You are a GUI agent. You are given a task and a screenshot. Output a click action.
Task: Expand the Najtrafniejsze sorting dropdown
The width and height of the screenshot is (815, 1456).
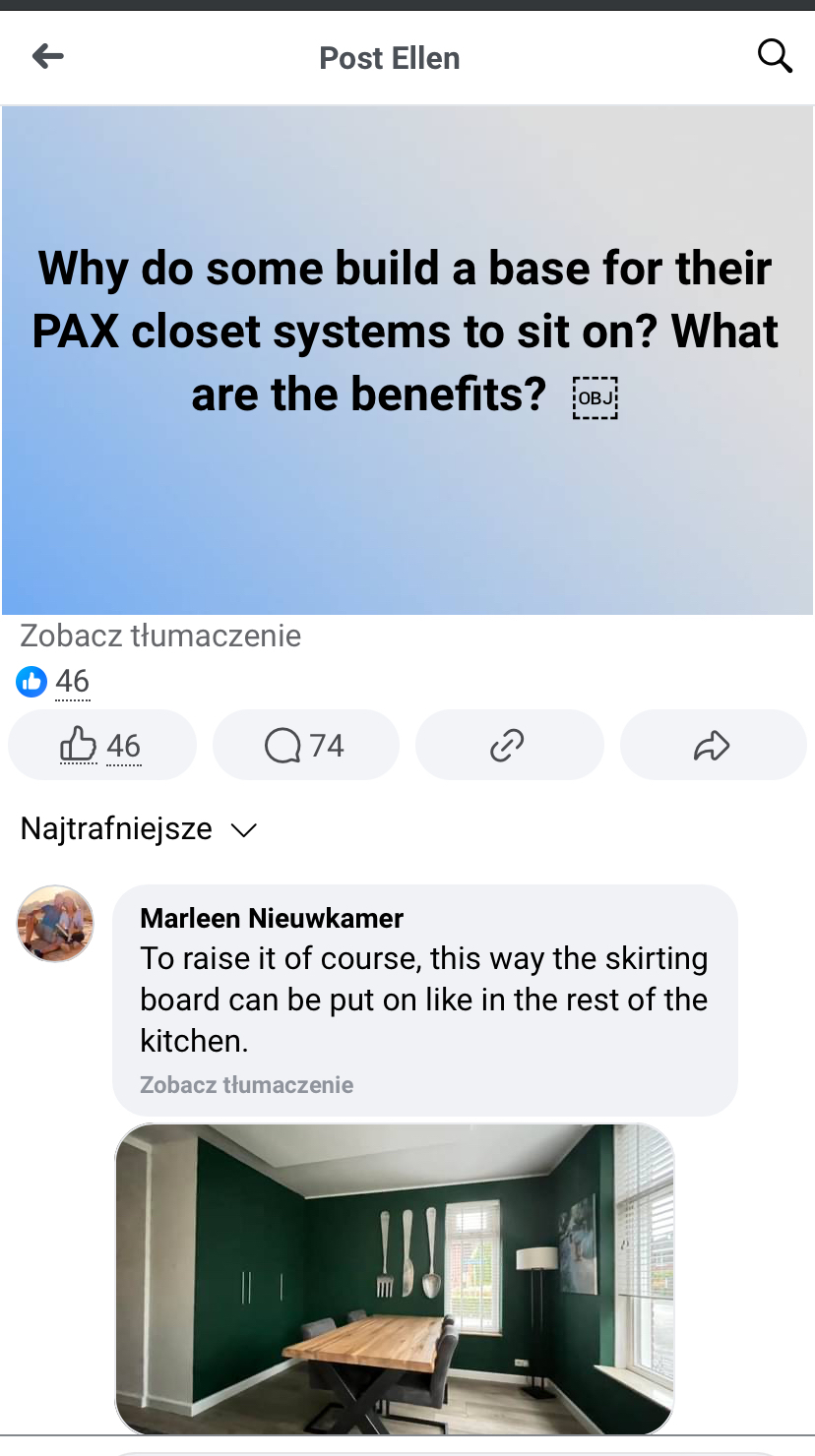[x=139, y=829]
